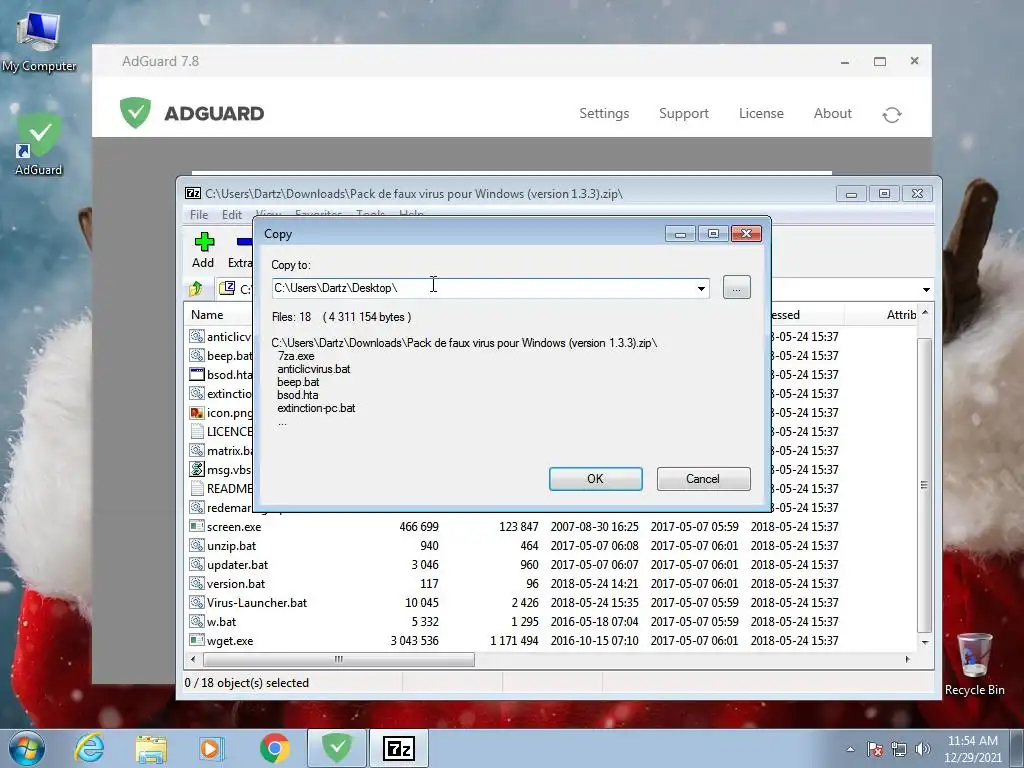Click the icon.png file icon

tap(197, 413)
